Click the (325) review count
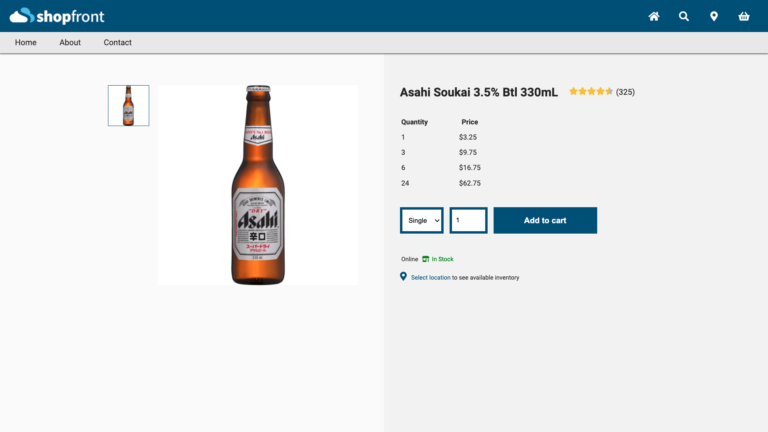 (x=625, y=92)
